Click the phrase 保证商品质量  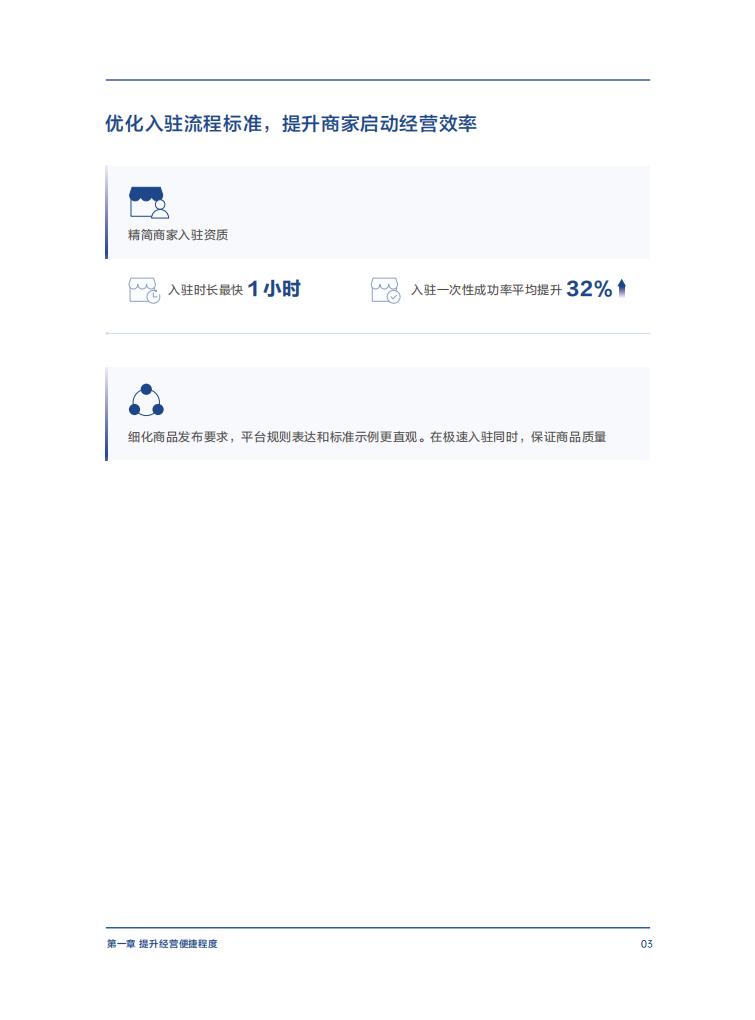[568, 436]
